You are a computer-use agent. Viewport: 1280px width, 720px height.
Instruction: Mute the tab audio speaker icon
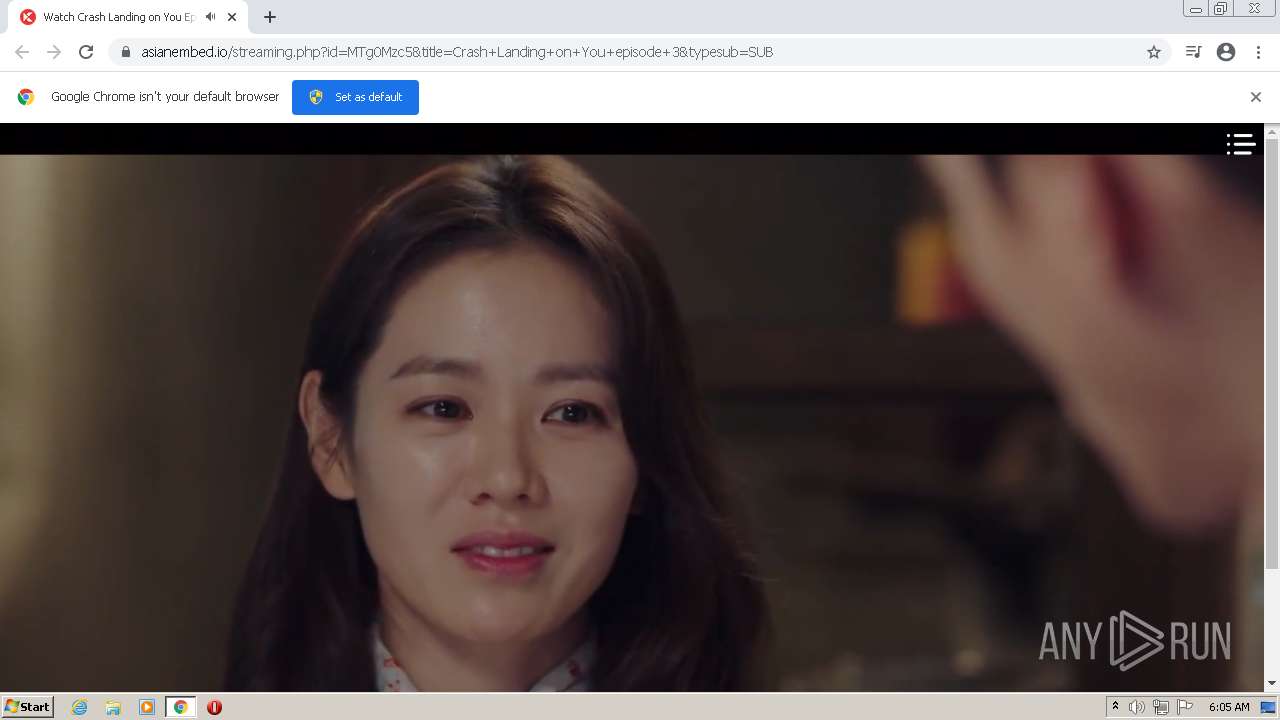coord(210,17)
